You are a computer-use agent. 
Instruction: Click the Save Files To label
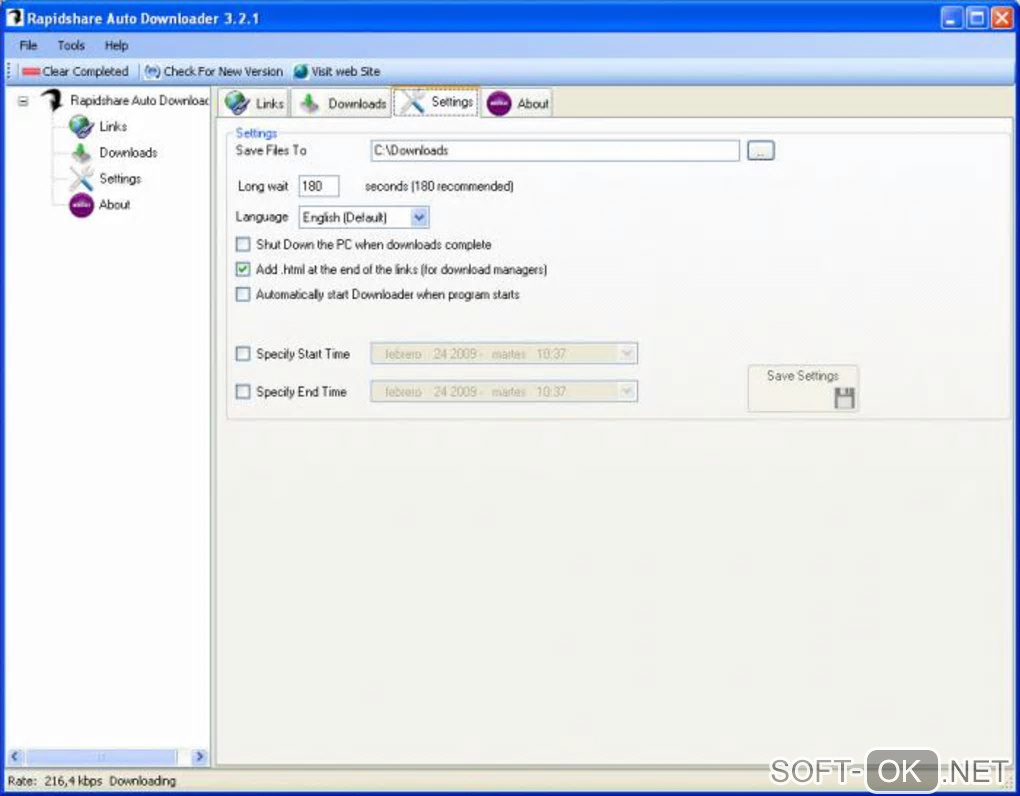point(271,151)
